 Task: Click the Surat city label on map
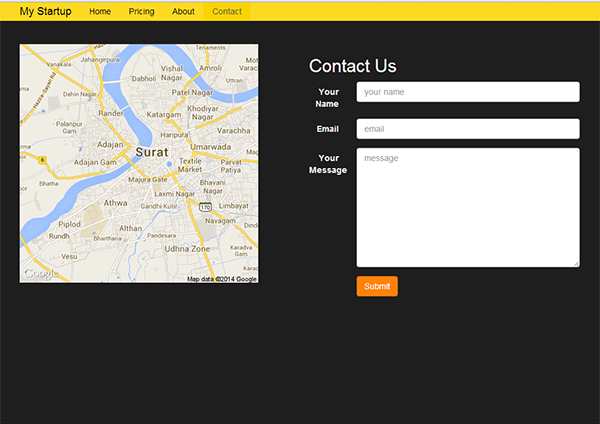[x=152, y=152]
